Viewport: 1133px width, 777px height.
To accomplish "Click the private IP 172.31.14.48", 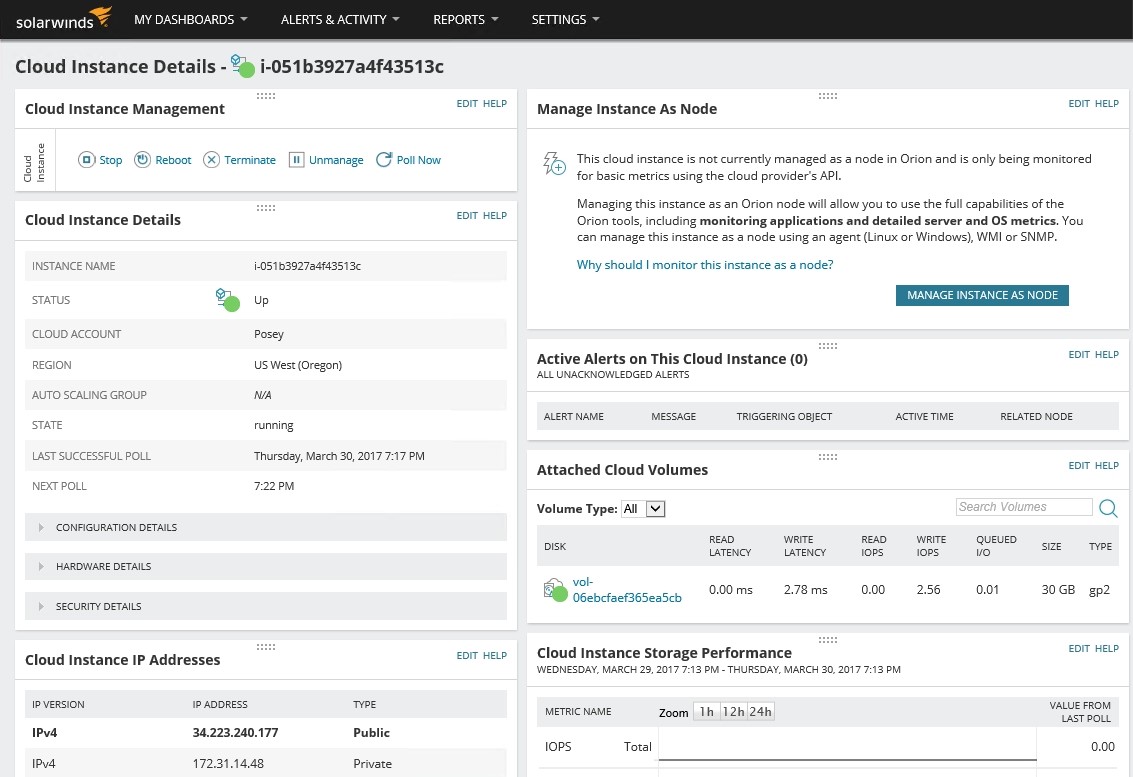I will 228,764.
